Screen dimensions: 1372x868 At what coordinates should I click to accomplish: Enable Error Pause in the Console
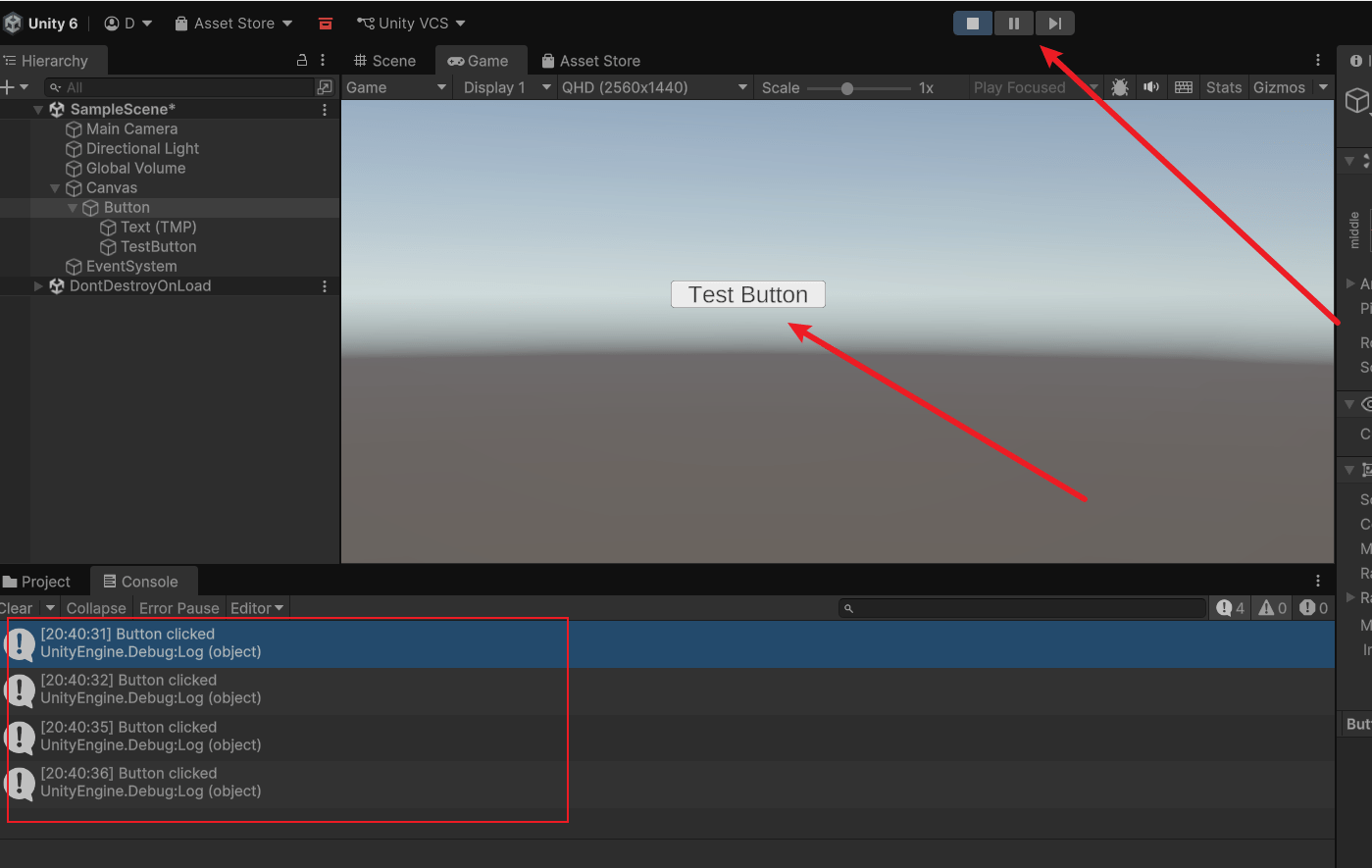pyautogui.click(x=178, y=608)
